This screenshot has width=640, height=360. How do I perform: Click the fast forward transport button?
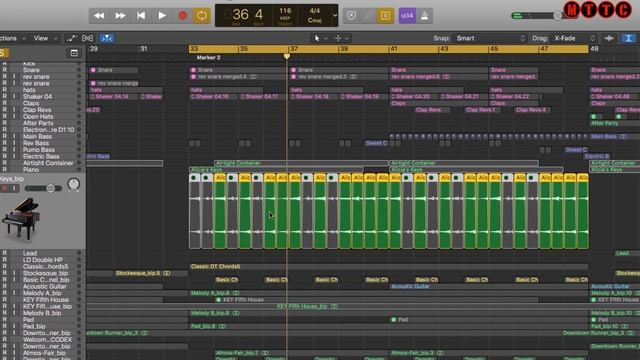click(120, 16)
